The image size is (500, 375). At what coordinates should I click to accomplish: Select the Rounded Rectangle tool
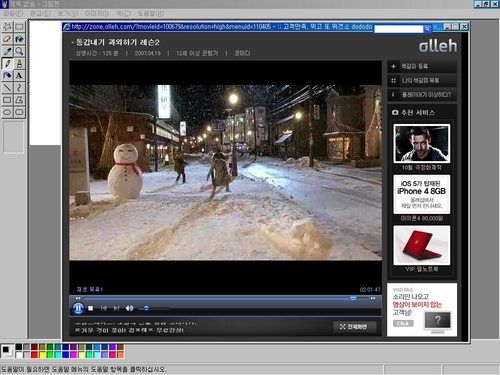coord(19,112)
